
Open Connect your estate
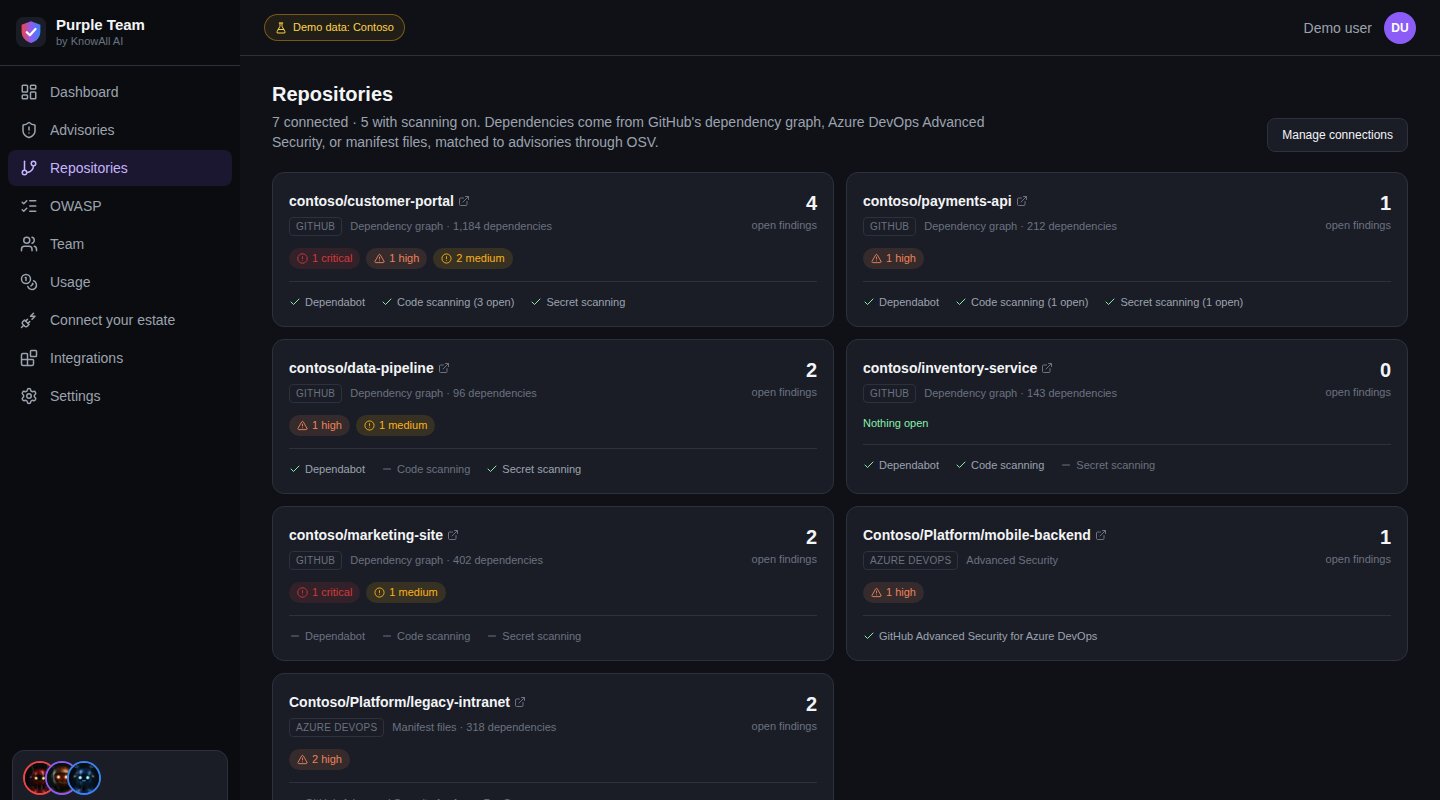pyautogui.click(x=120, y=320)
